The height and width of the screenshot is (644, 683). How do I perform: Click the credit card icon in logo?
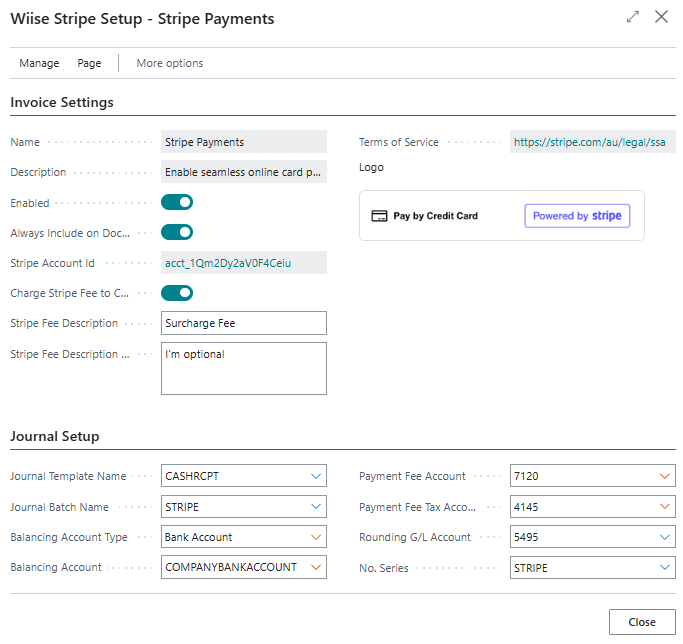[x=379, y=216]
